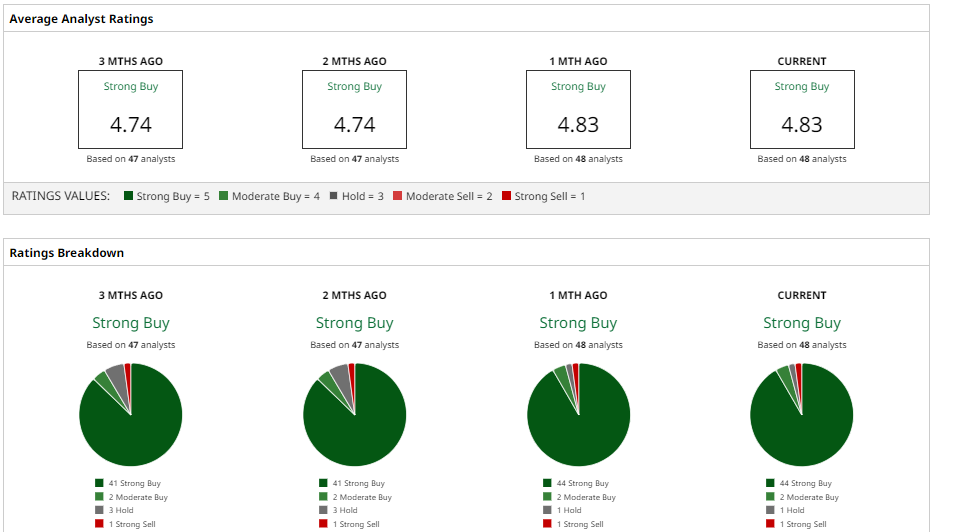Click the '3 MTHS AGO' header in Average Analyst Ratings
This screenshot has width=953, height=532.
coord(131,61)
